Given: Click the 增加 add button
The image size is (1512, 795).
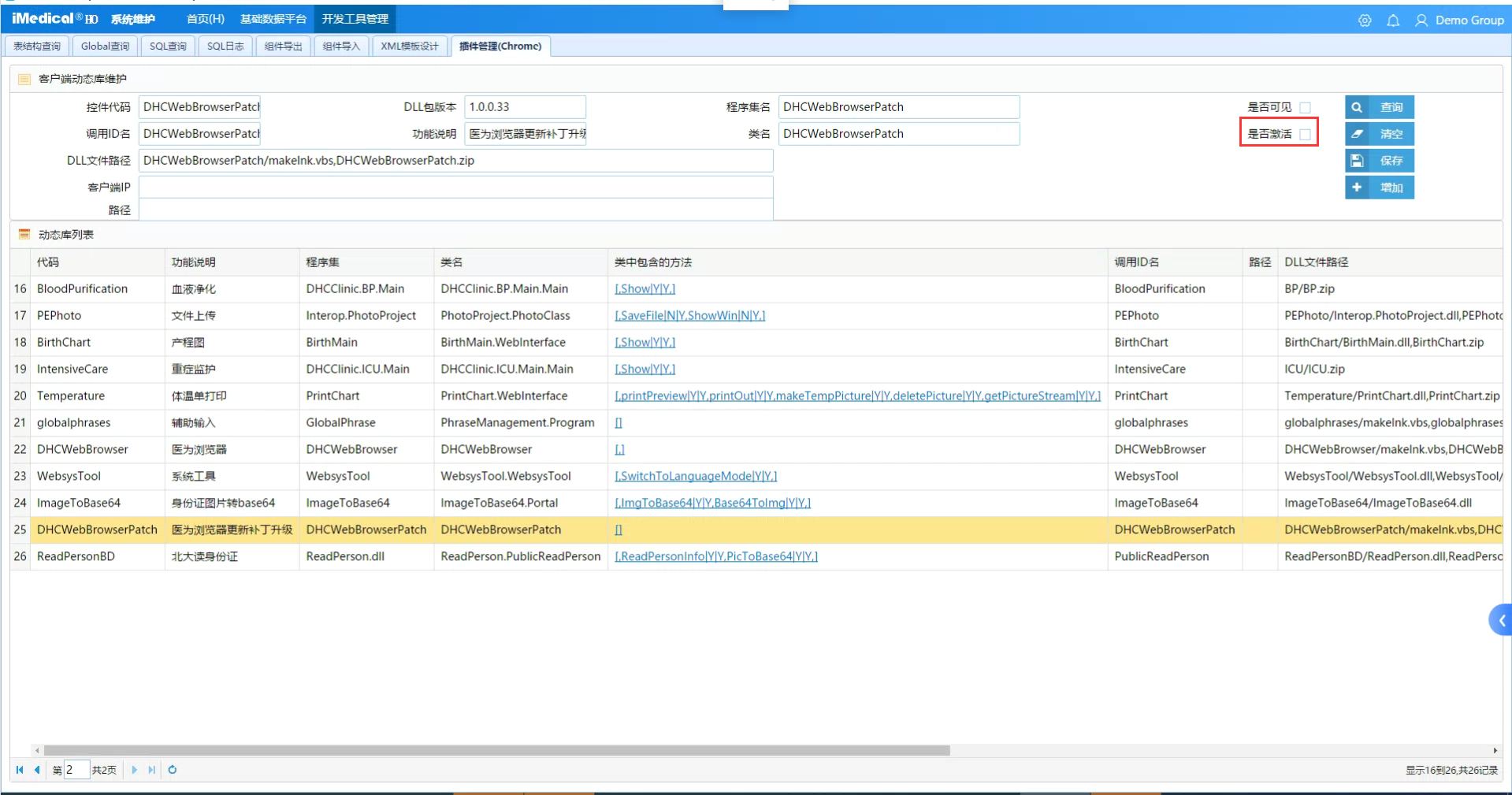Looking at the screenshot, I should click(1379, 188).
